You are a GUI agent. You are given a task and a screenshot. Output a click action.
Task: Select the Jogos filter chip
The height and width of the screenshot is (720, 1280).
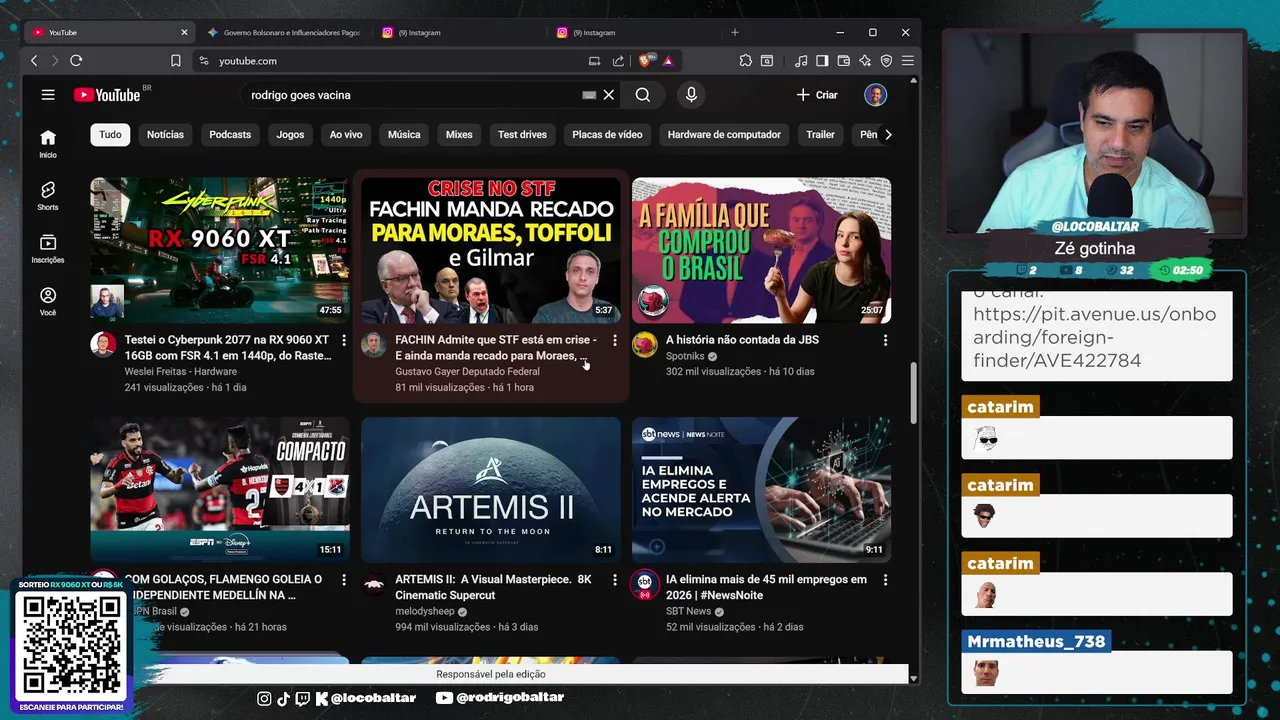(290, 134)
